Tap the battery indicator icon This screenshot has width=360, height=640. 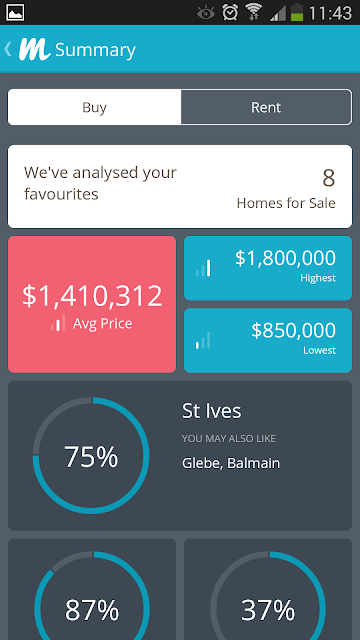(x=297, y=12)
